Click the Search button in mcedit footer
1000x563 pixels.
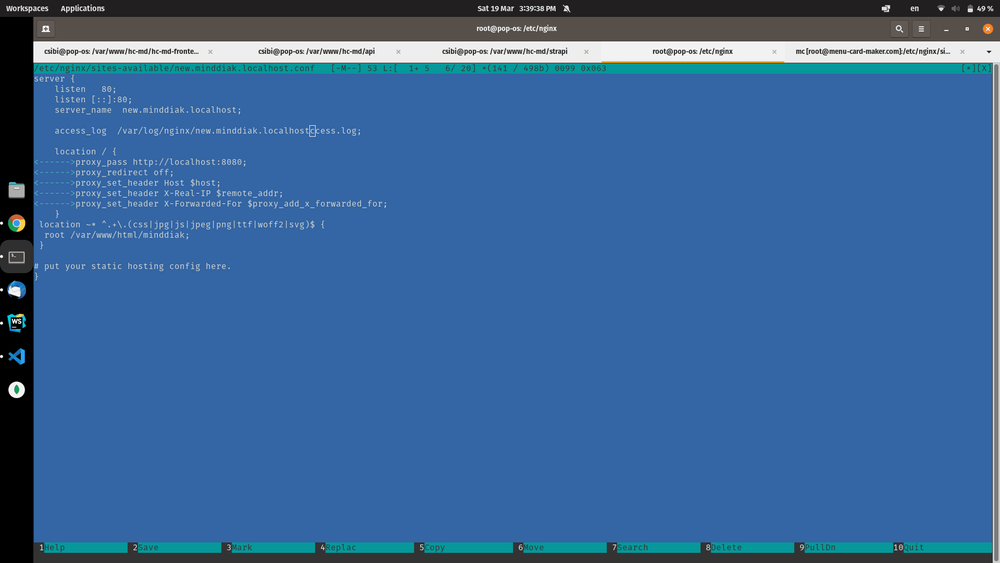pyautogui.click(x=631, y=547)
